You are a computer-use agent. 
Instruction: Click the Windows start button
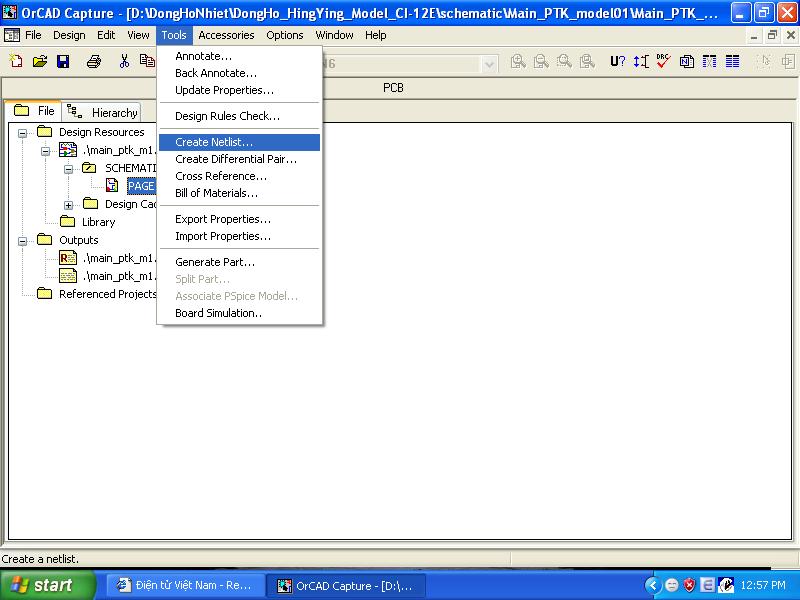48,585
